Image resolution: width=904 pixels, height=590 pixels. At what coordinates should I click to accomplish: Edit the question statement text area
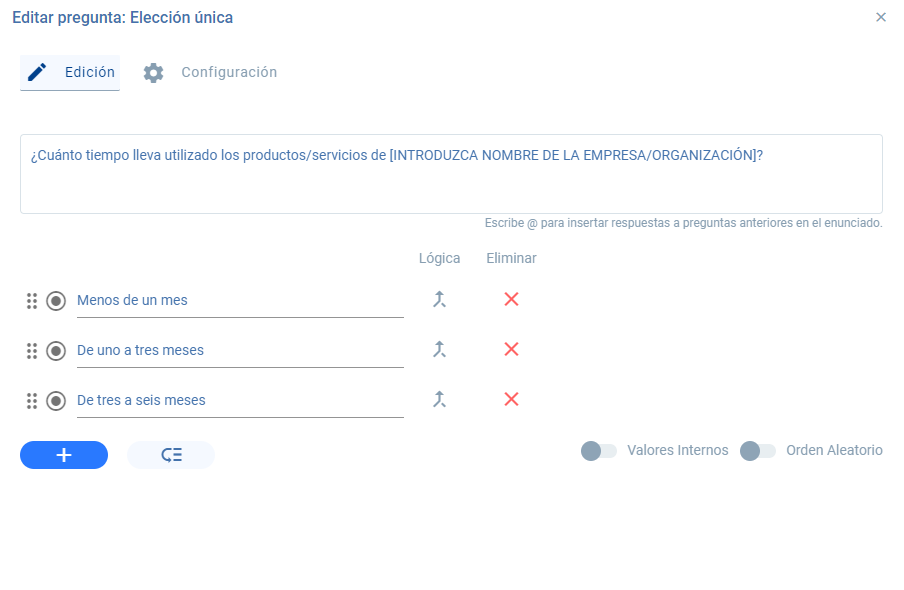451,174
